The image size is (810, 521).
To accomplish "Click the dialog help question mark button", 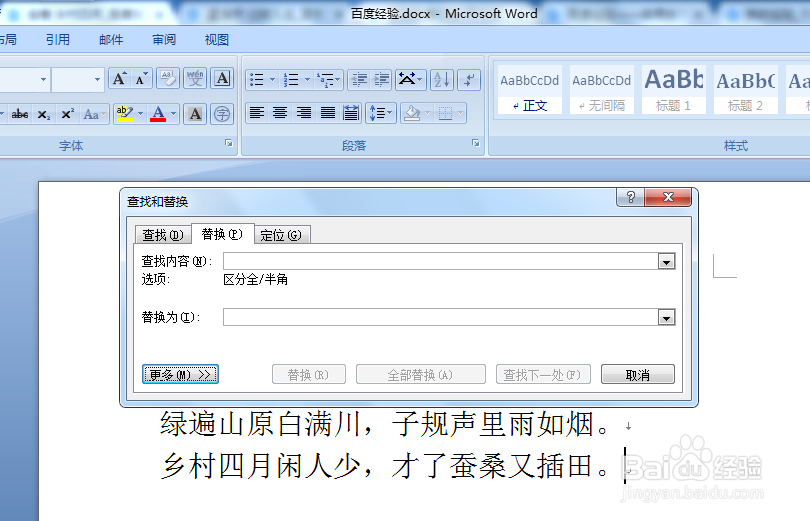I will (631, 197).
